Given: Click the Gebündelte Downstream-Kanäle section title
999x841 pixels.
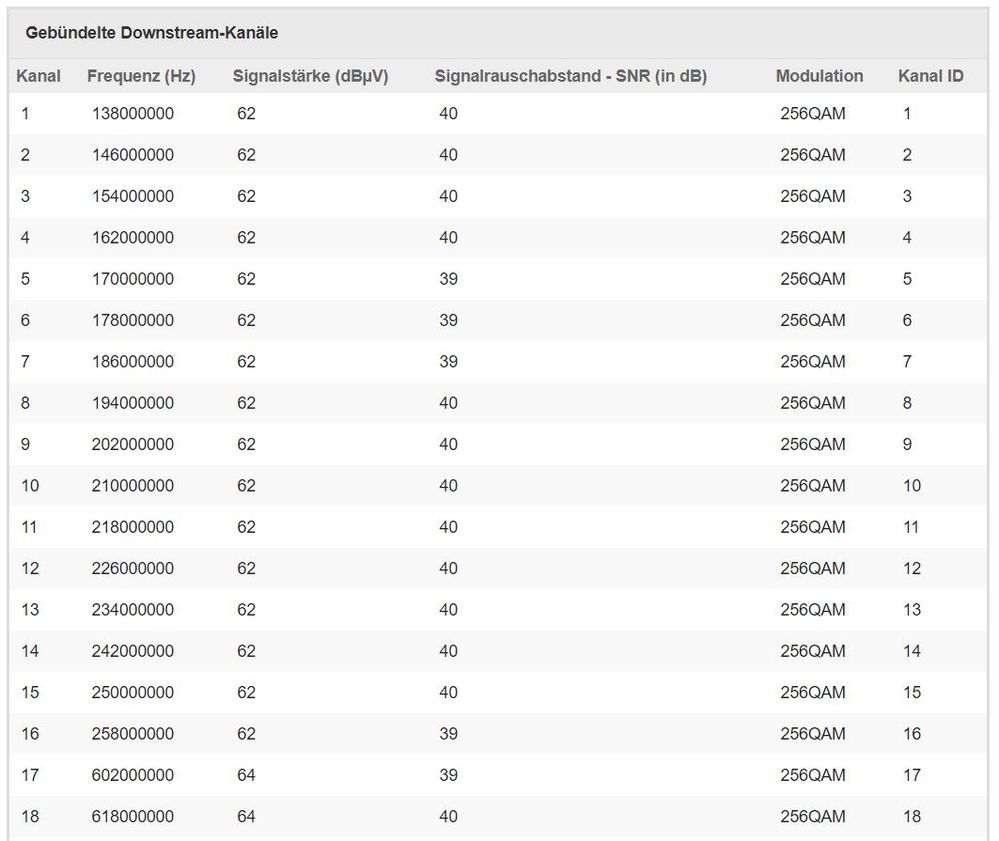Looking at the screenshot, I should coord(152,33).
